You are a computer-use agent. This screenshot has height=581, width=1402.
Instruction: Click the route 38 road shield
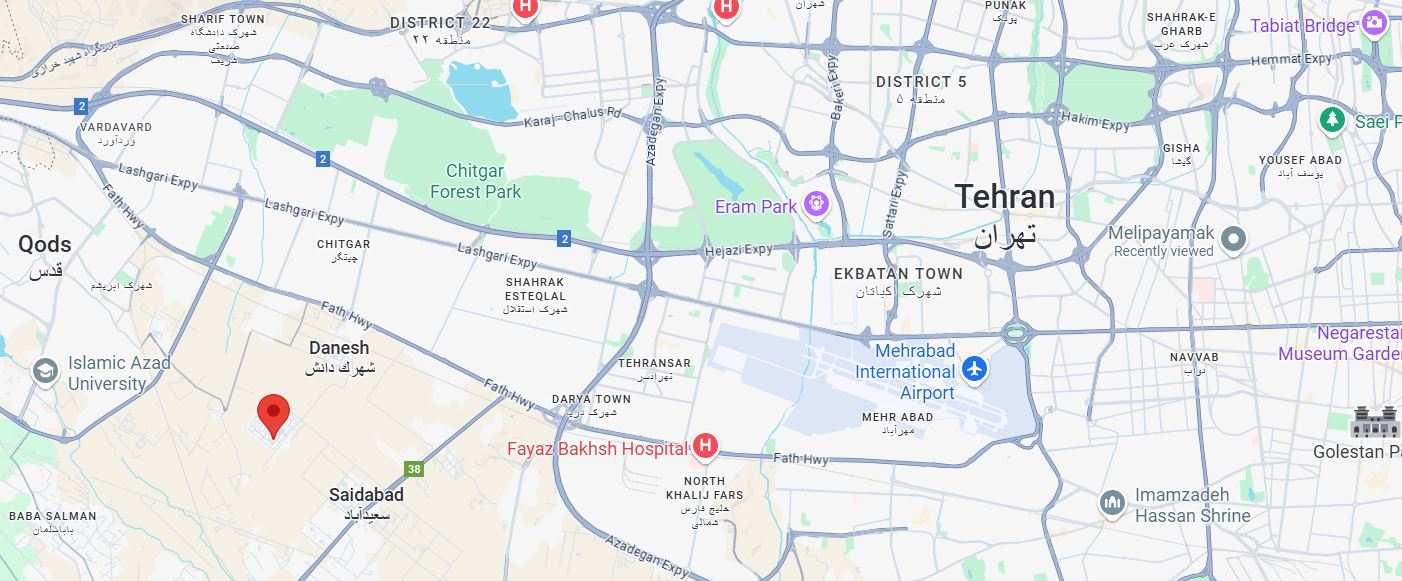[413, 469]
